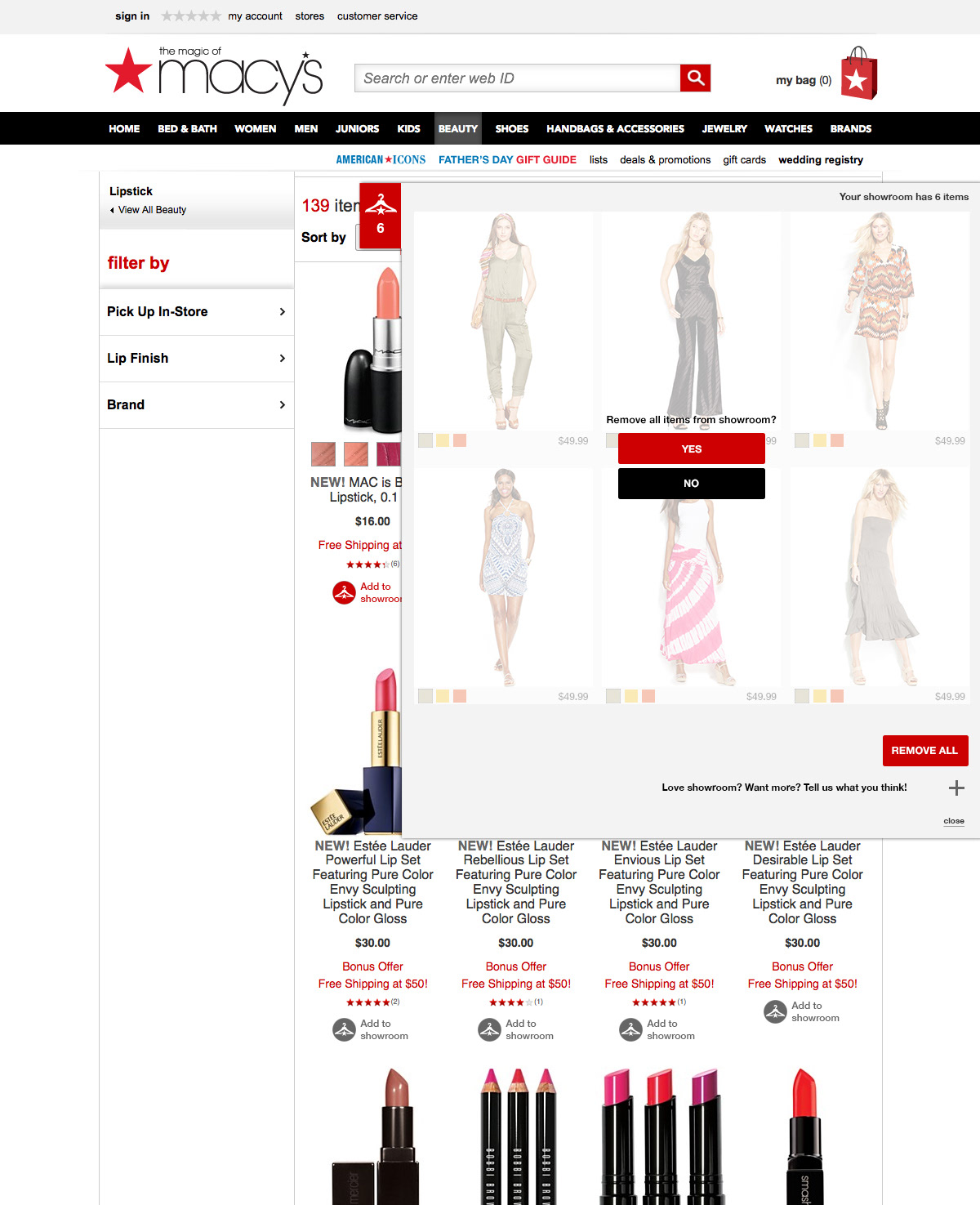Image resolution: width=980 pixels, height=1205 pixels.
Task: Open the olive jumpsuit showroom thumbnail
Action: [503, 321]
